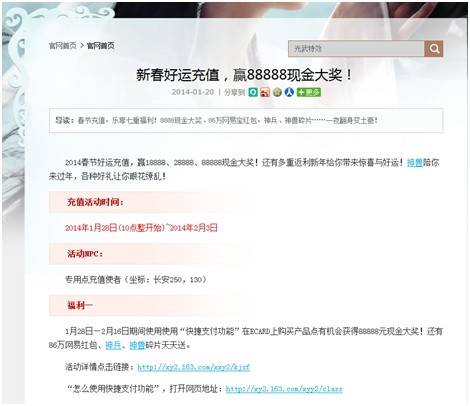
Task: Open the green 更多 share options
Action: click(309, 92)
